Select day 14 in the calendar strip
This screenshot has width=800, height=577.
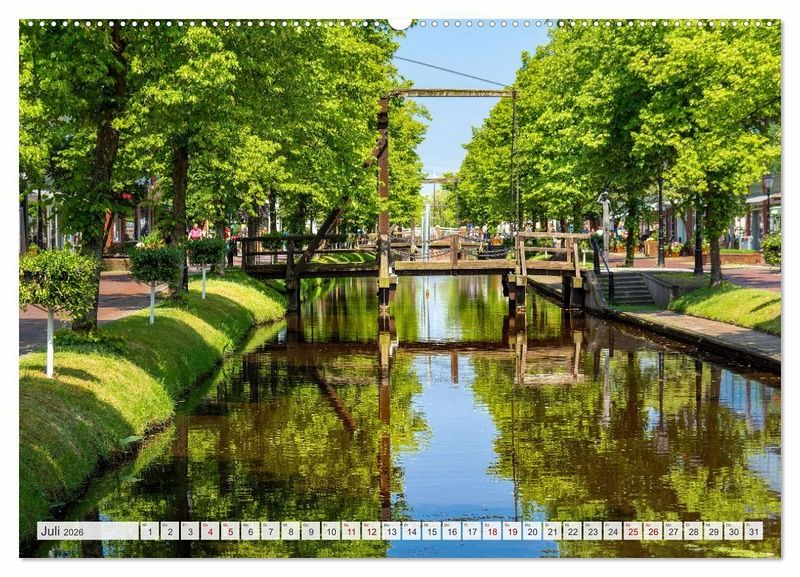[x=411, y=531]
